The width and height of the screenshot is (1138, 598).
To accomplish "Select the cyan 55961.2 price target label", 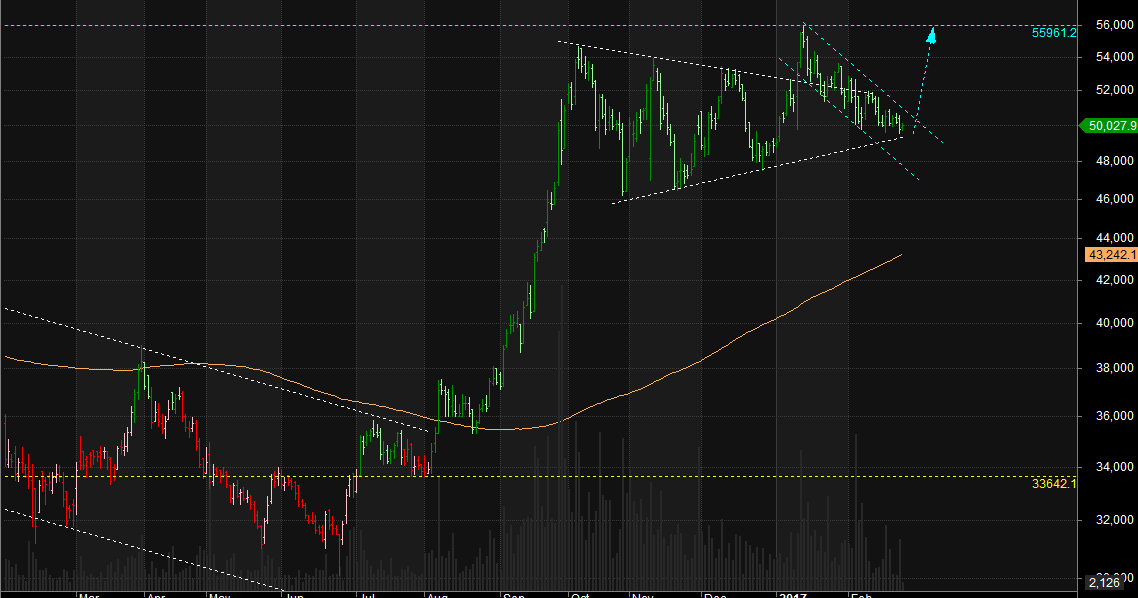I will 1054,33.
